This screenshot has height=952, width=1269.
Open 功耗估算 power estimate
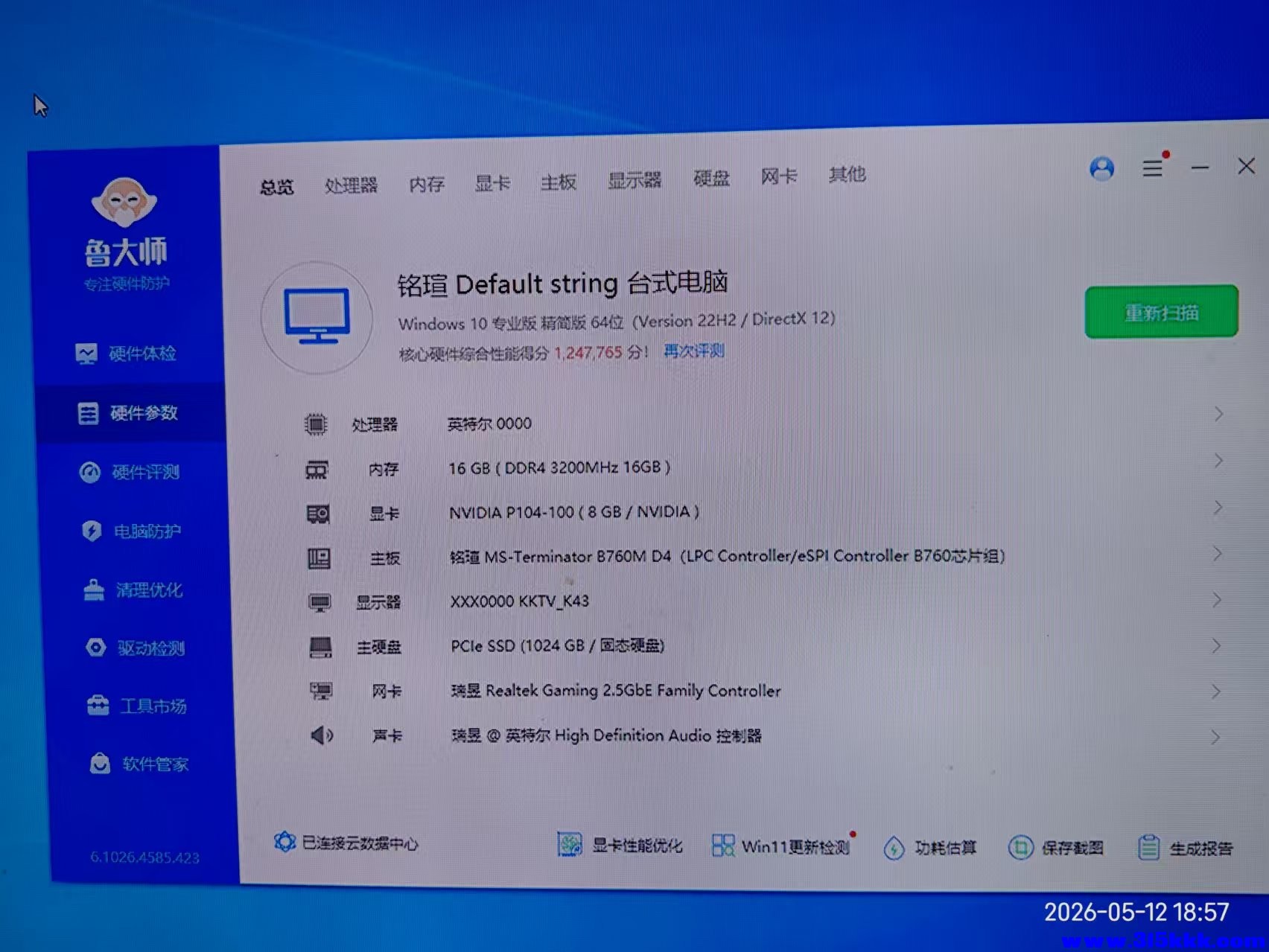(x=929, y=847)
